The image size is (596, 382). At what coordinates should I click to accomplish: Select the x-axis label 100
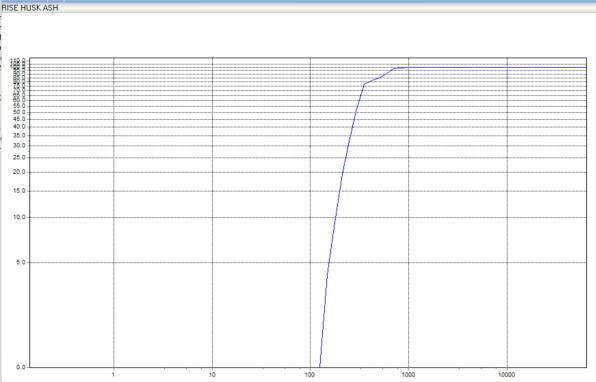(310, 375)
